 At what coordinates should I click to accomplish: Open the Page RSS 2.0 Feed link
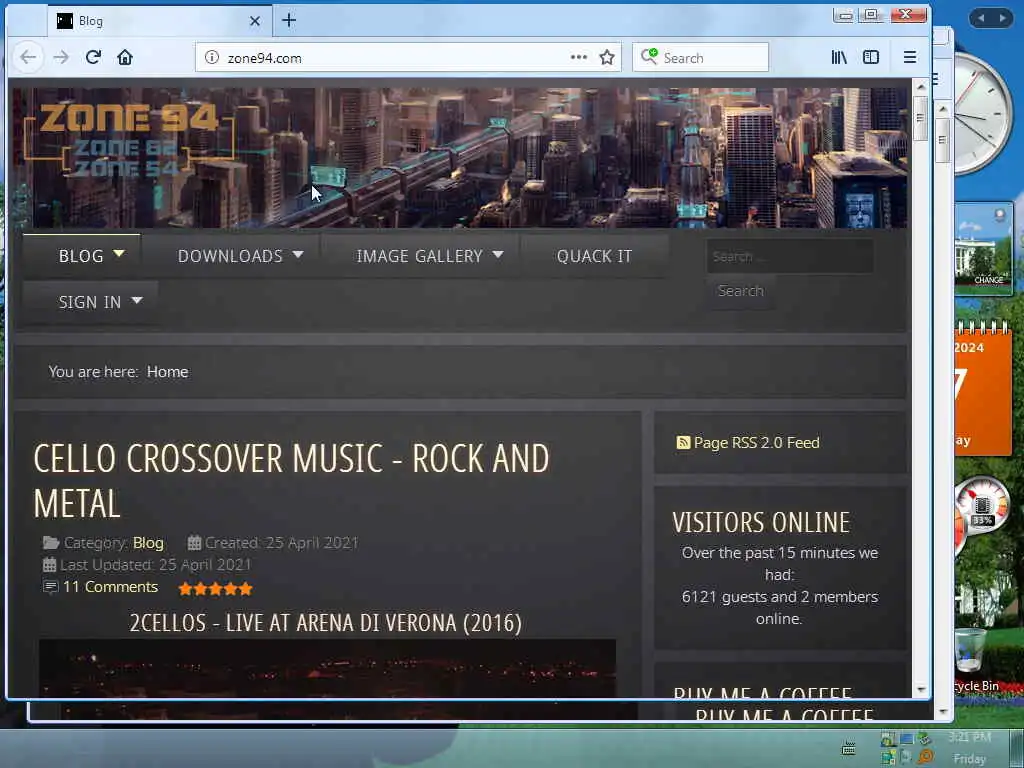[x=756, y=443]
